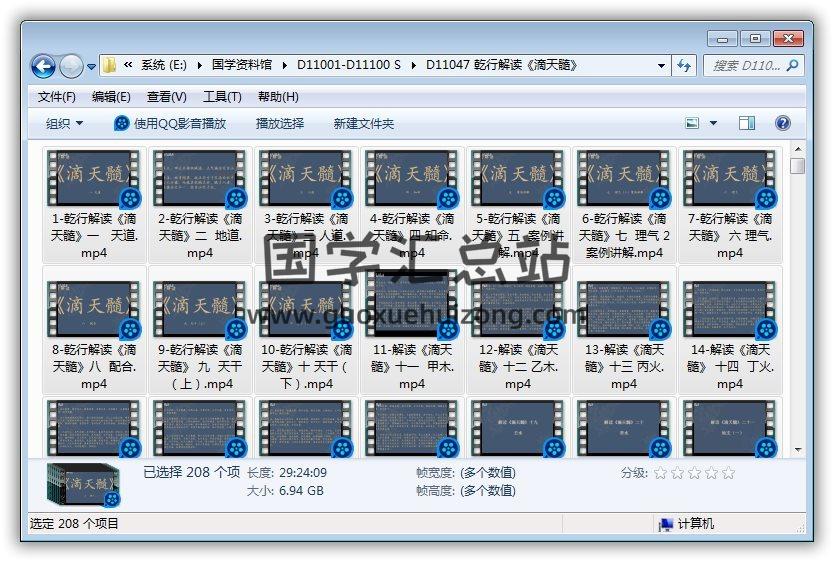Click the 新建文件夹 button
This screenshot has width=834, height=562.
click(364, 123)
